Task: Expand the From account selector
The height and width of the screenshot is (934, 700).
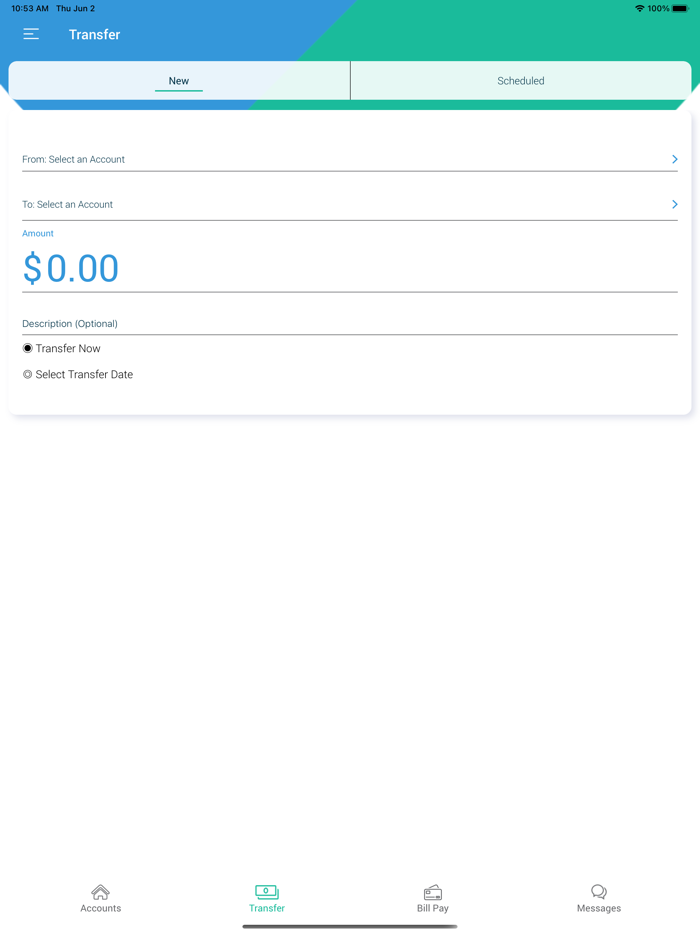Action: tap(350, 159)
